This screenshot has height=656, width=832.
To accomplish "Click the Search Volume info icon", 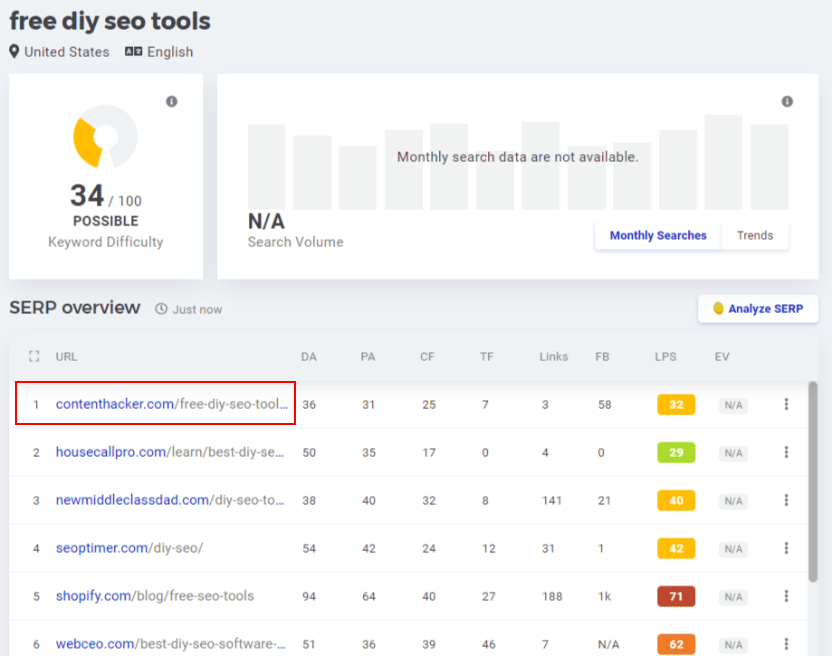I will click(x=787, y=101).
